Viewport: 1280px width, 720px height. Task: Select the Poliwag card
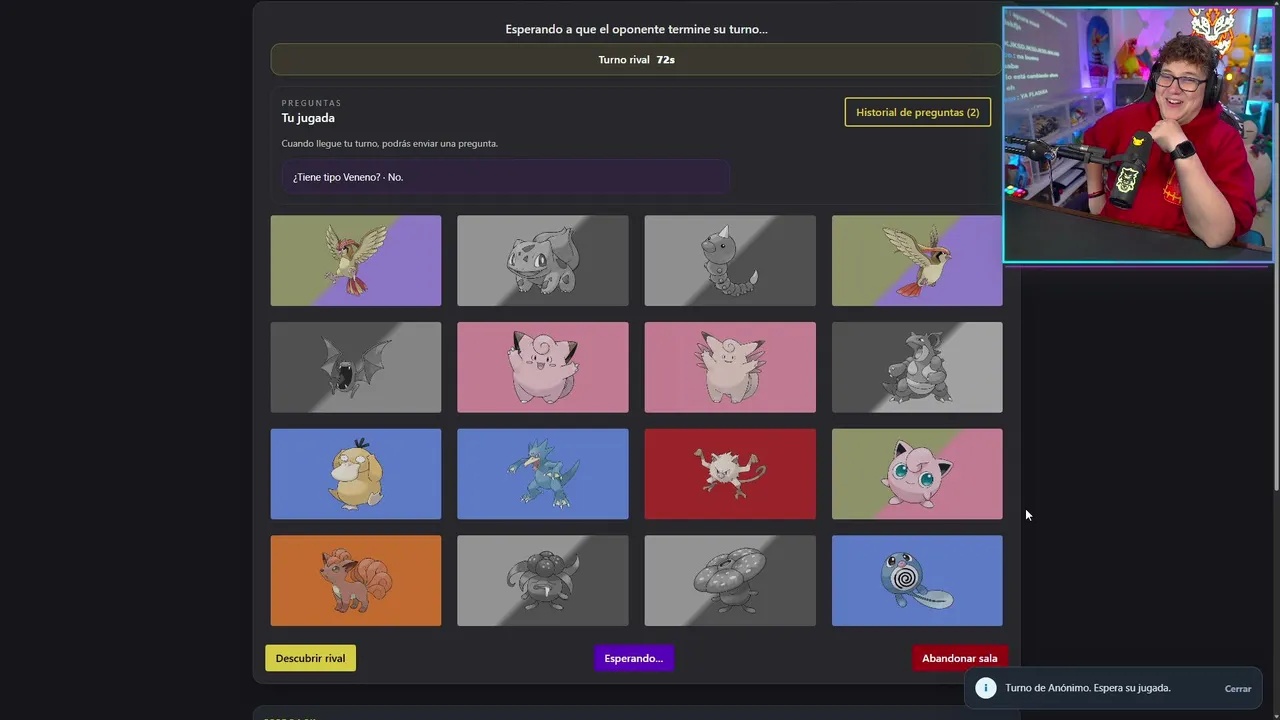click(x=917, y=581)
